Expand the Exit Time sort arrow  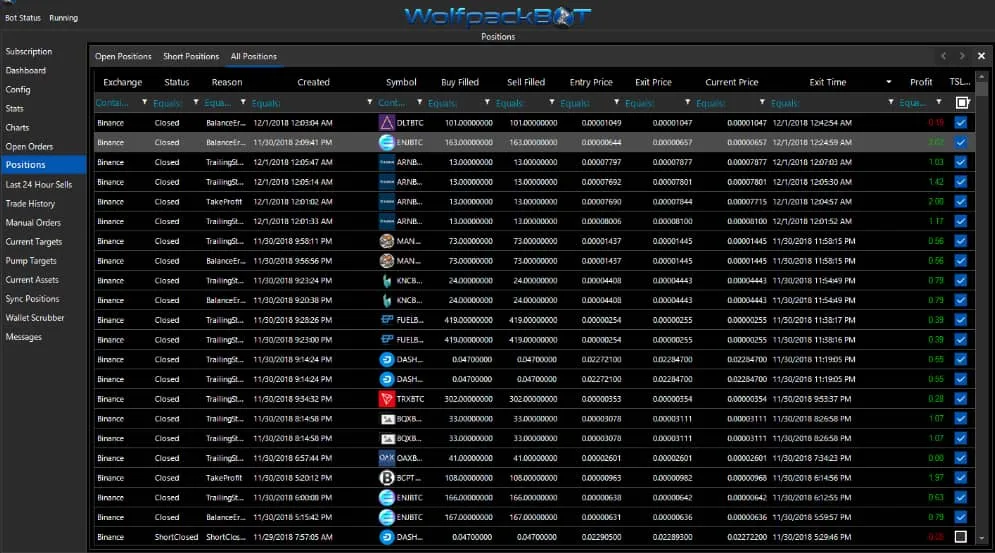click(x=888, y=82)
